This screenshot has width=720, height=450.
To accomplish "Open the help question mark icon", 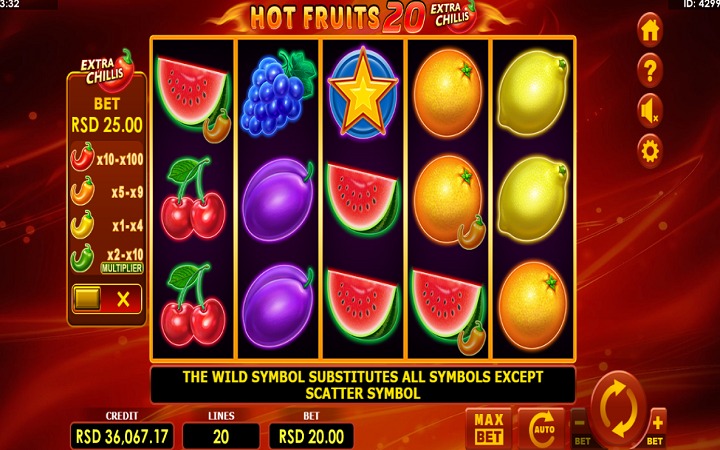I will (650, 70).
